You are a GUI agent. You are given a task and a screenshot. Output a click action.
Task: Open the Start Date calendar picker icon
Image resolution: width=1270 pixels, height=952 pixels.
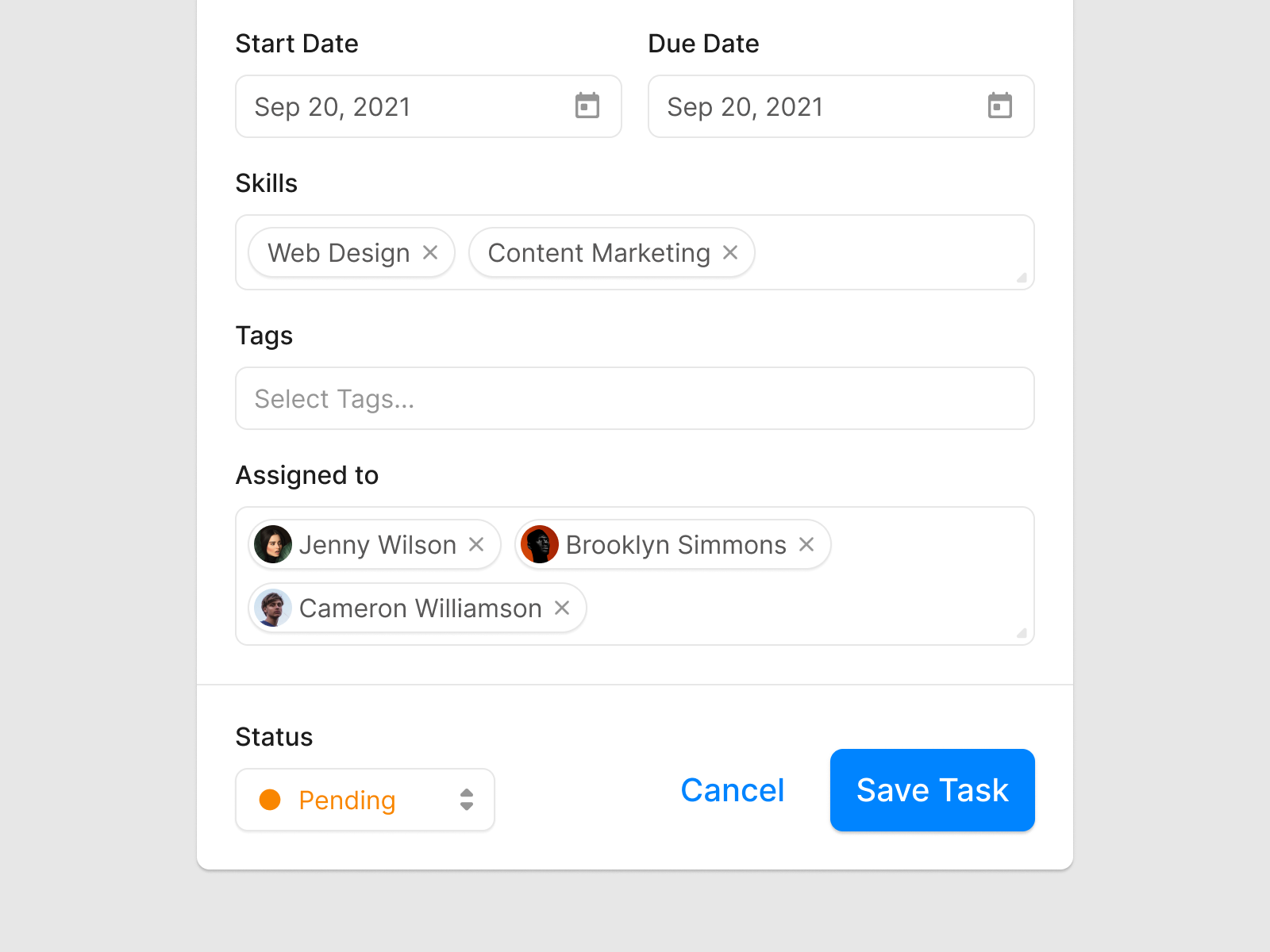587,106
